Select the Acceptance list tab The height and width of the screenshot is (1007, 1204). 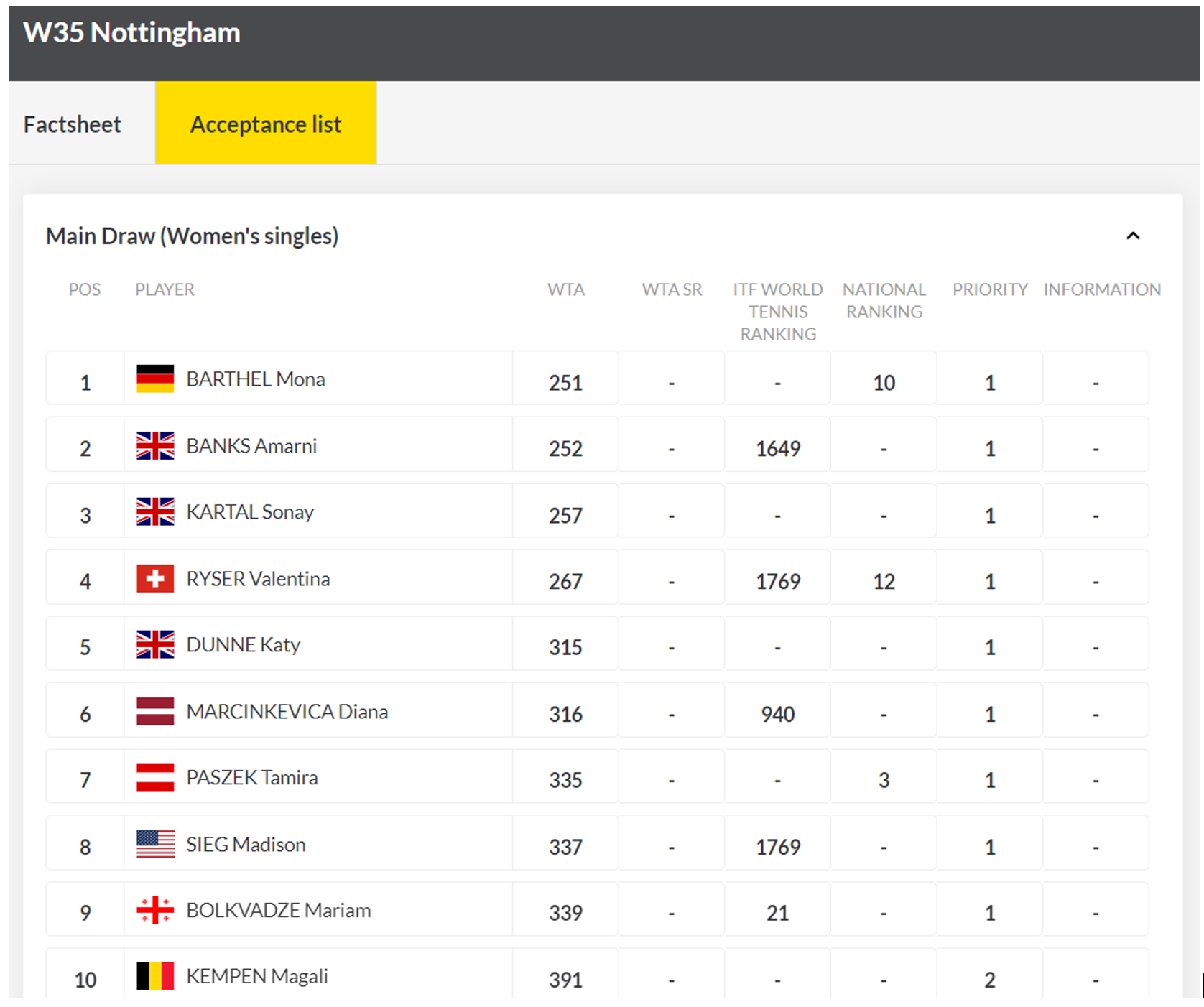click(266, 123)
